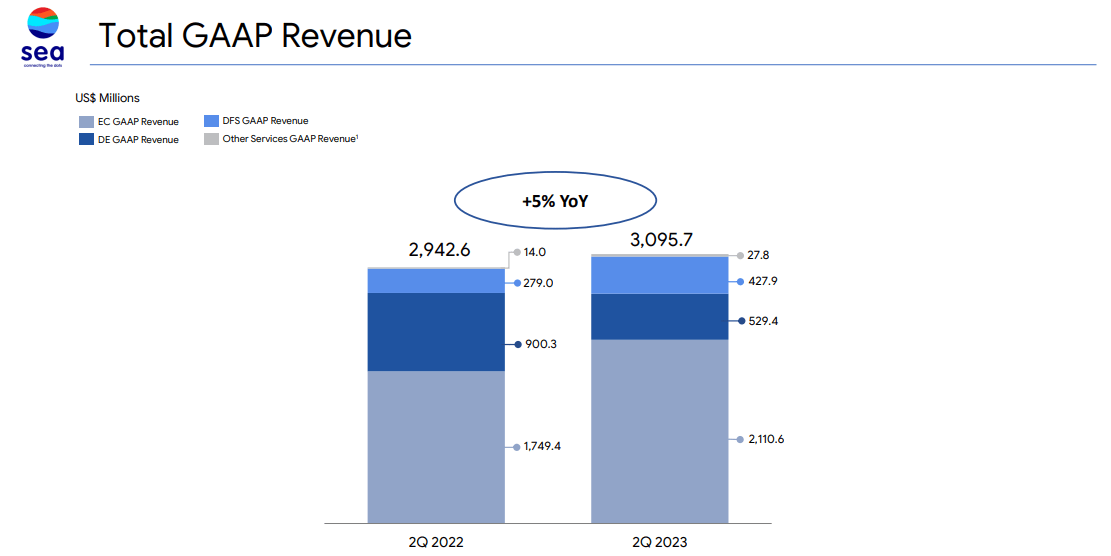Click the 14.0 data label
Viewport: 1111px width, 556px height.
(x=535, y=252)
